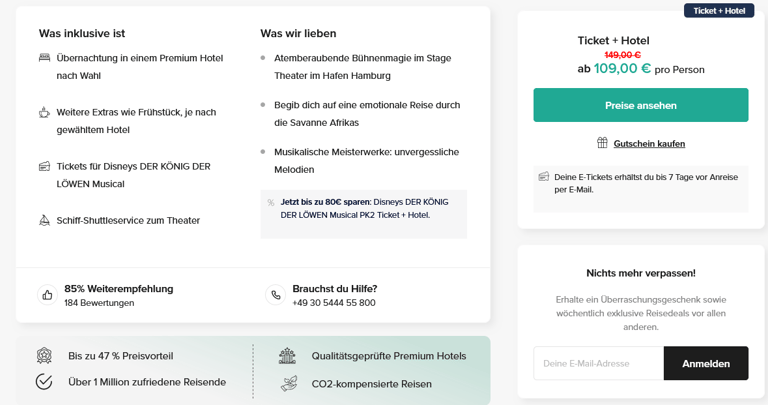Image resolution: width=768 pixels, height=405 pixels.
Task: Click the e-ticket icon in delivery notice
Action: pyautogui.click(x=544, y=177)
